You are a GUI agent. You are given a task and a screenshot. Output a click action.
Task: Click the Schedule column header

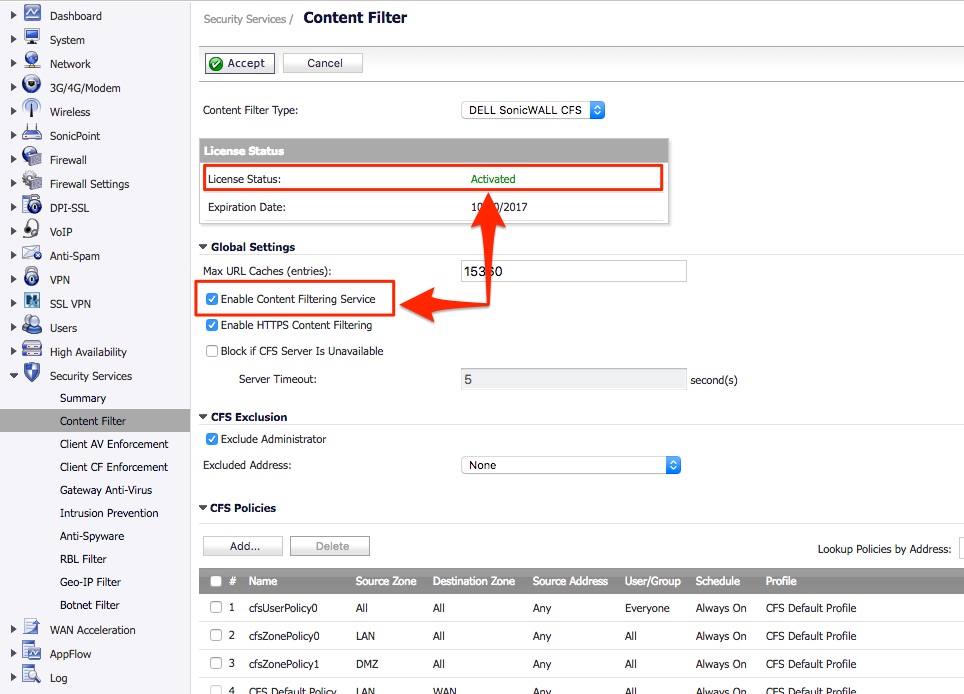coord(717,581)
